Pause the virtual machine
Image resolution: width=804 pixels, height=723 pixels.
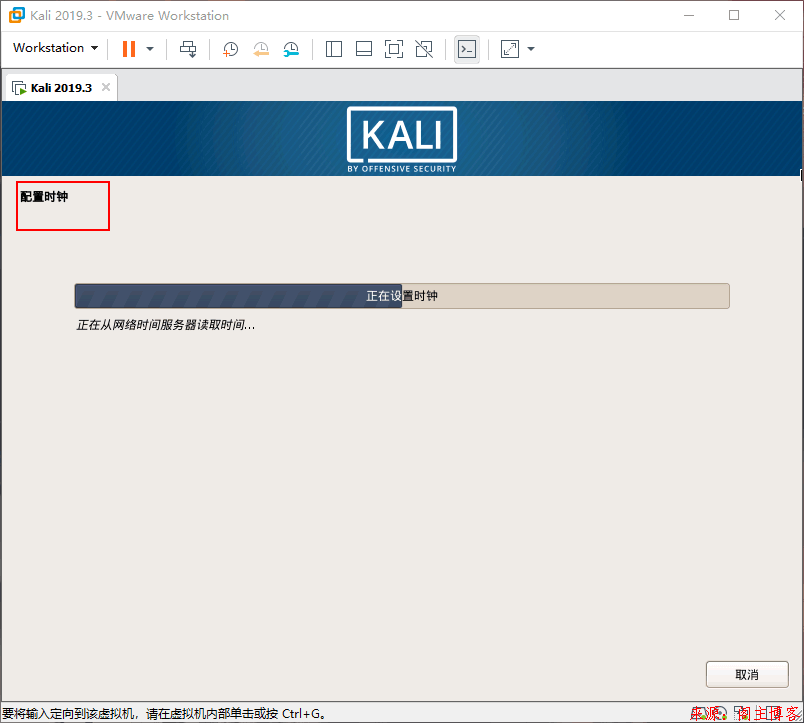tap(129, 49)
